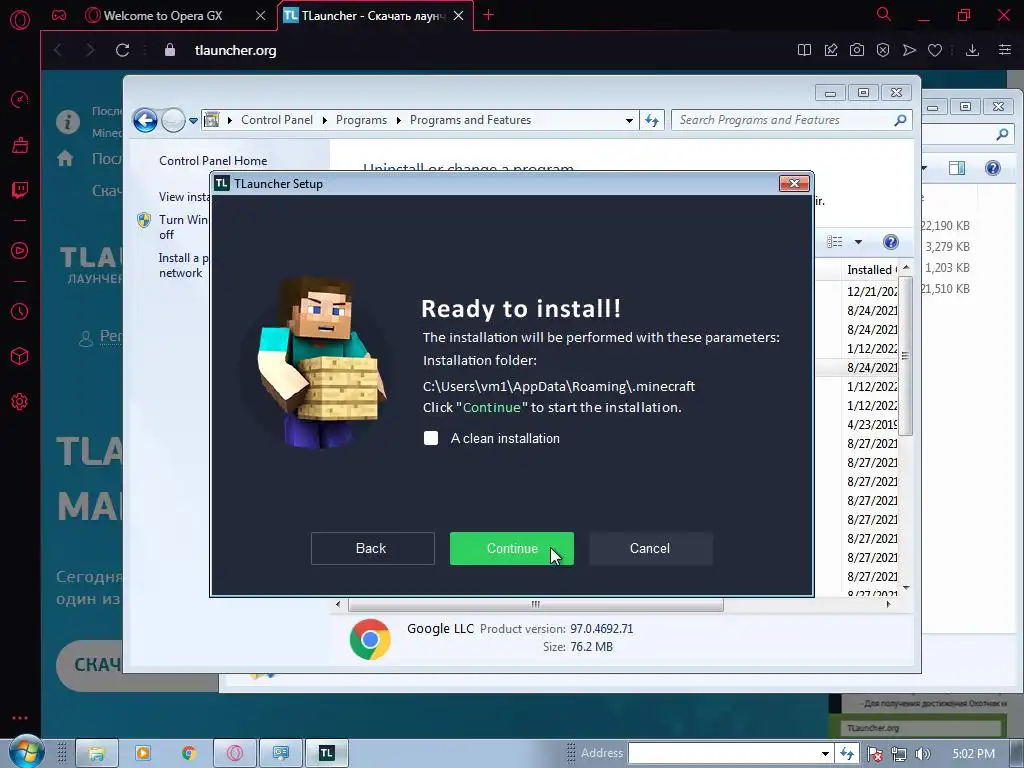
Task: Open a new browser tab
Action: pyautogui.click(x=488, y=15)
